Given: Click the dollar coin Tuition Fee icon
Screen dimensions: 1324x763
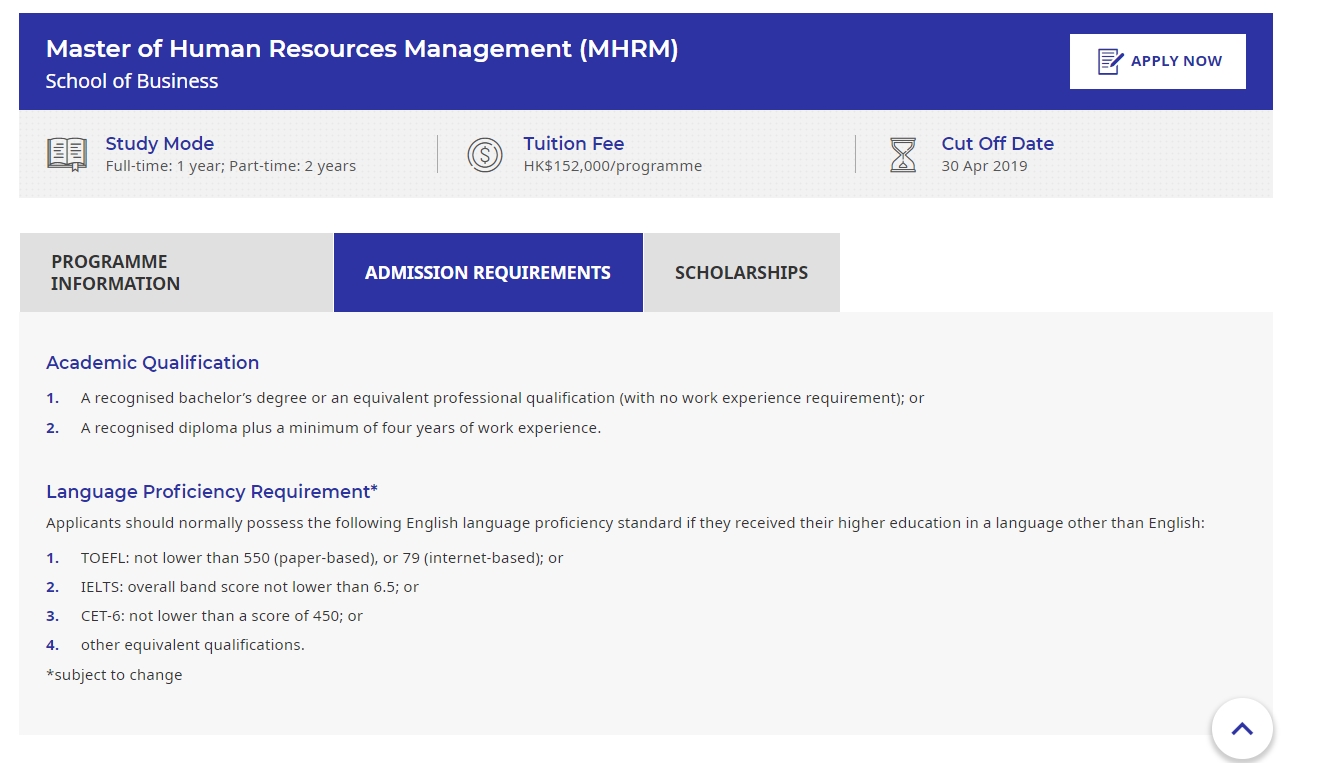Looking at the screenshot, I should 485,154.
